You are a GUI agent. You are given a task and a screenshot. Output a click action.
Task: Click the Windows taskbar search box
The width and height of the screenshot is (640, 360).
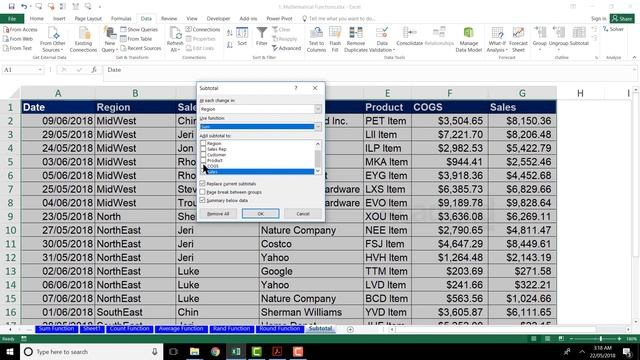pos(92,351)
